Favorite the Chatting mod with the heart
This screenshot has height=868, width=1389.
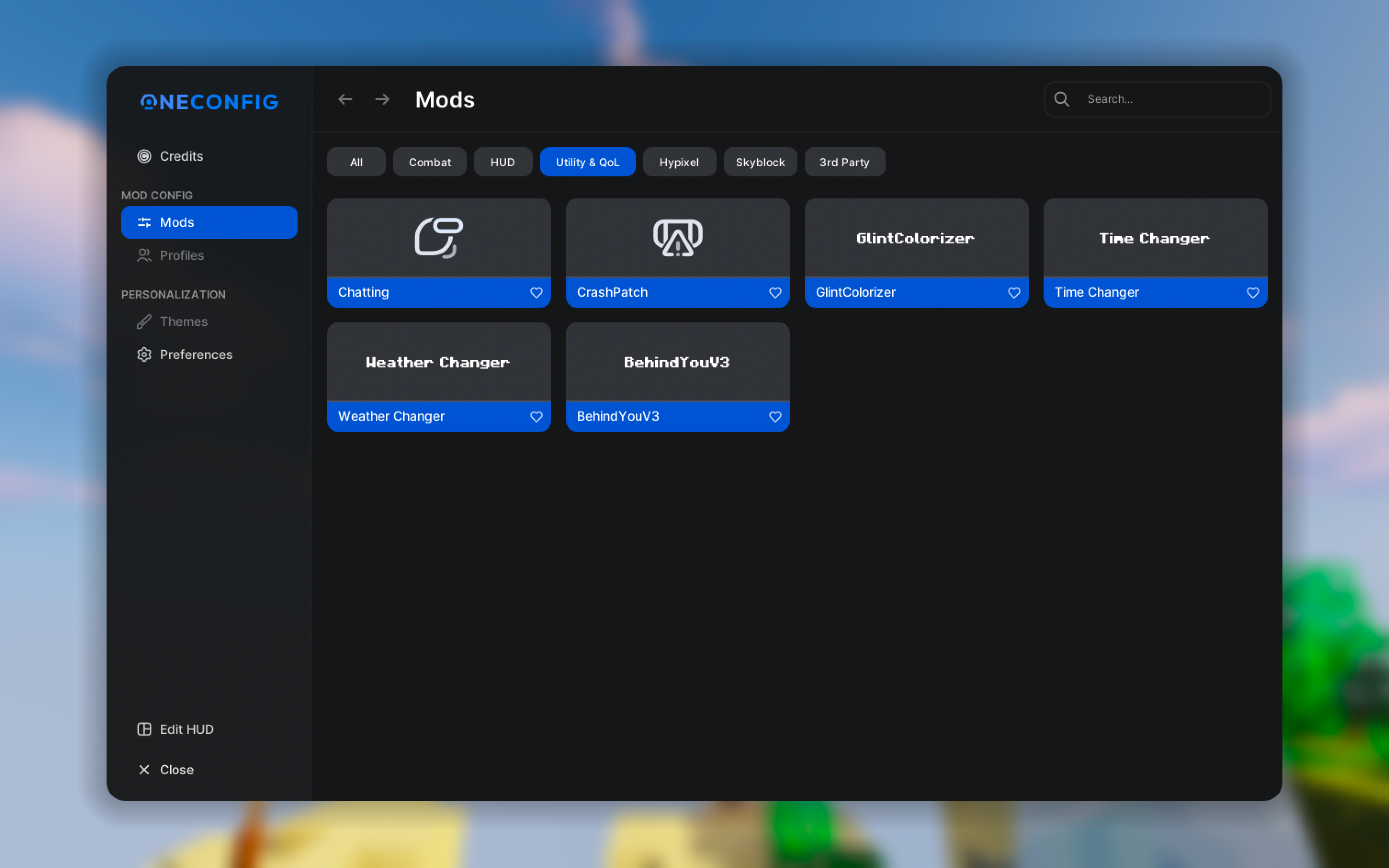536,293
